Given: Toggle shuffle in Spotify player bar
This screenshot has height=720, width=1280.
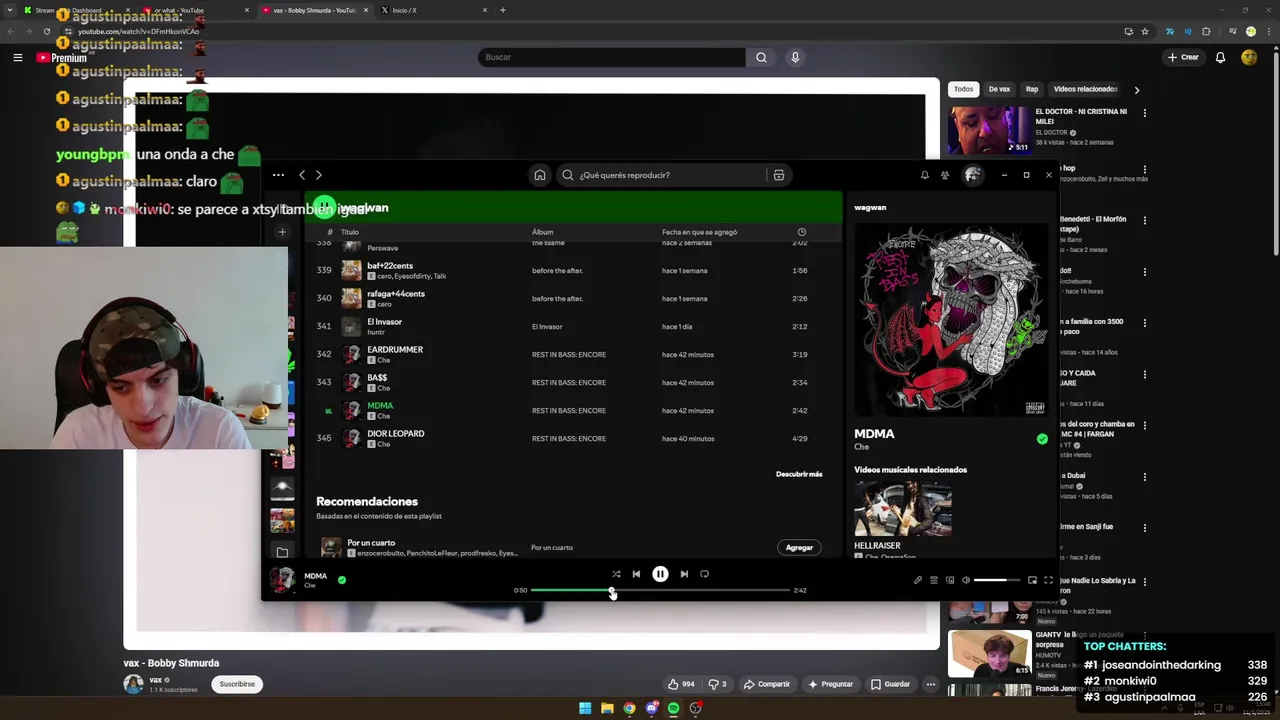Looking at the screenshot, I should (616, 574).
